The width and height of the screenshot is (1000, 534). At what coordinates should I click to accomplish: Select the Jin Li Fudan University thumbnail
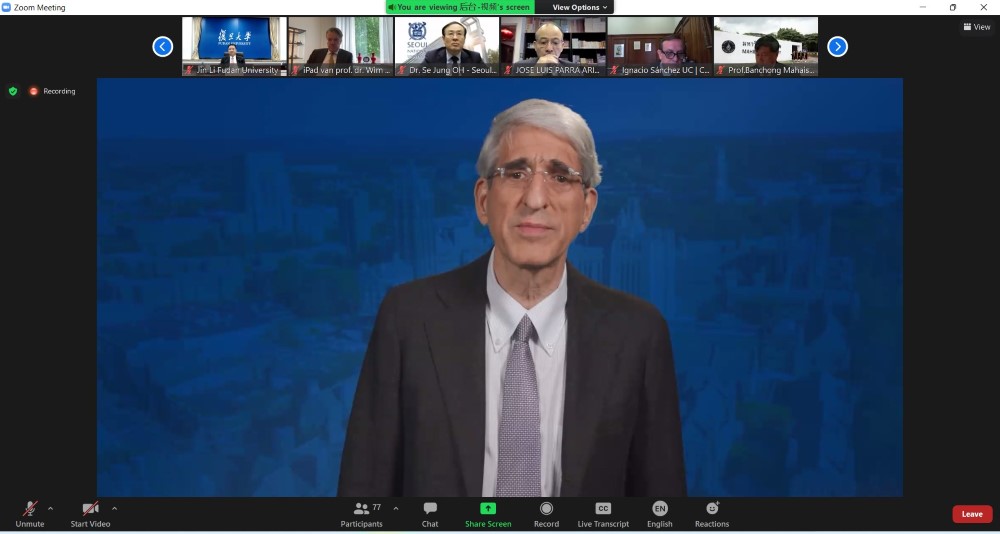[x=233, y=46]
